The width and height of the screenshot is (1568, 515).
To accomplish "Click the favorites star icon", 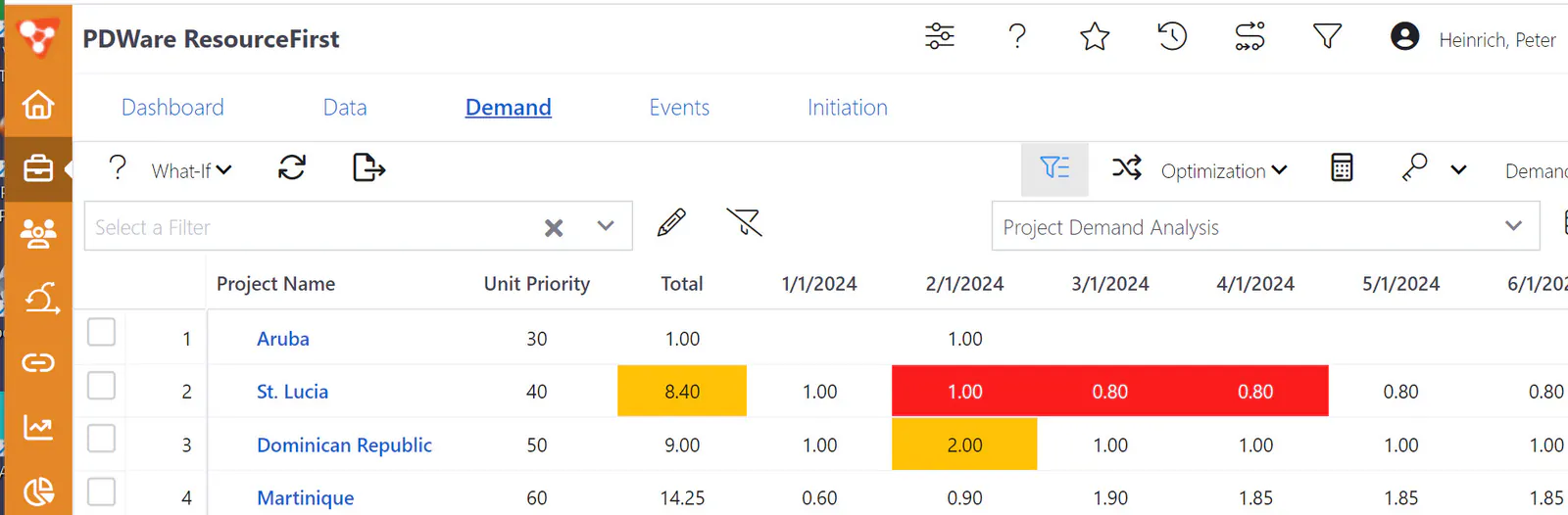I will tap(1095, 37).
